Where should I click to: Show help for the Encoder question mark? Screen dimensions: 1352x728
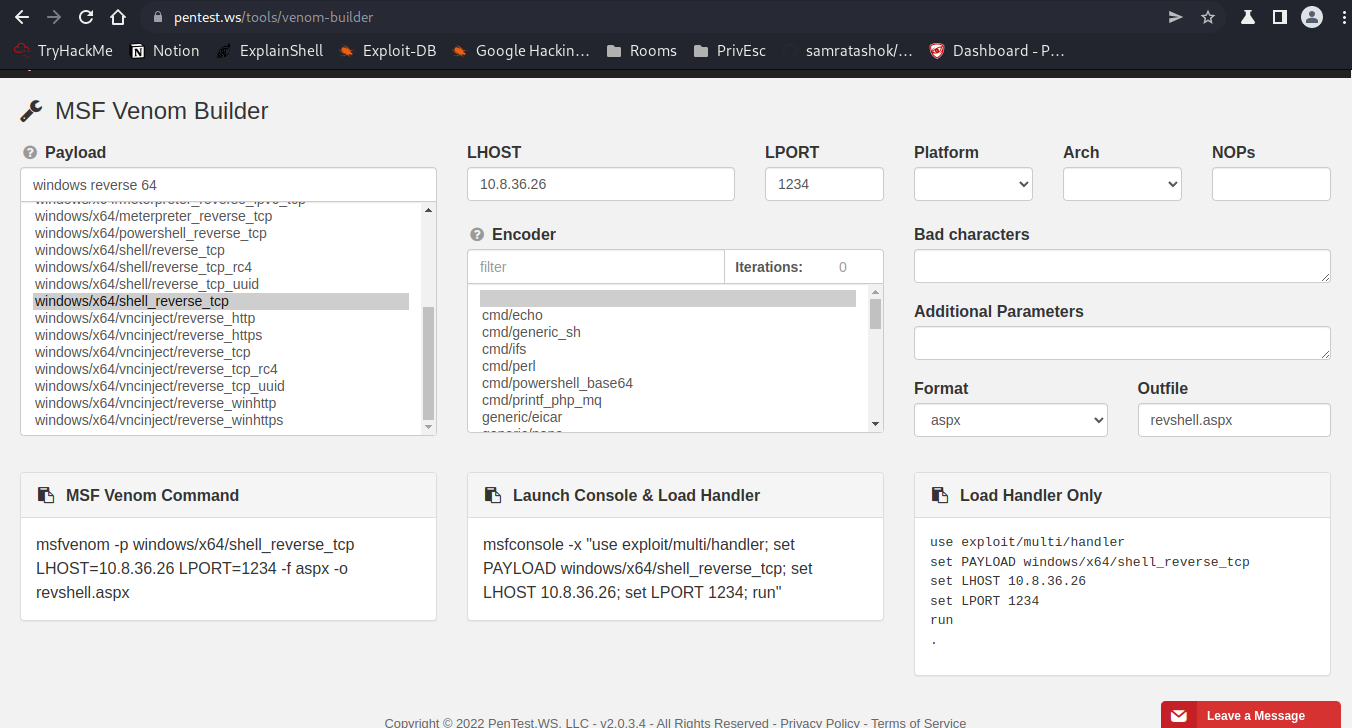tap(477, 235)
